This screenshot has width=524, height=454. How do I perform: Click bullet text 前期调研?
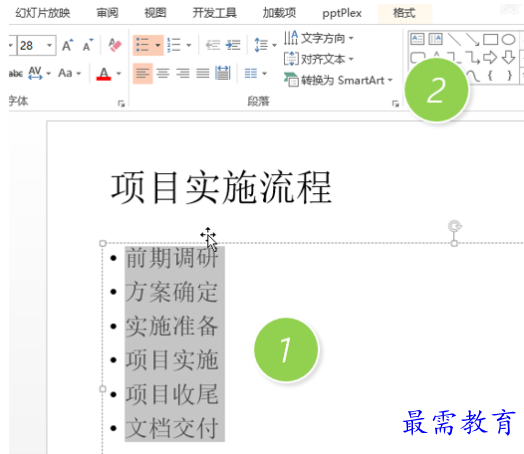pos(172,258)
